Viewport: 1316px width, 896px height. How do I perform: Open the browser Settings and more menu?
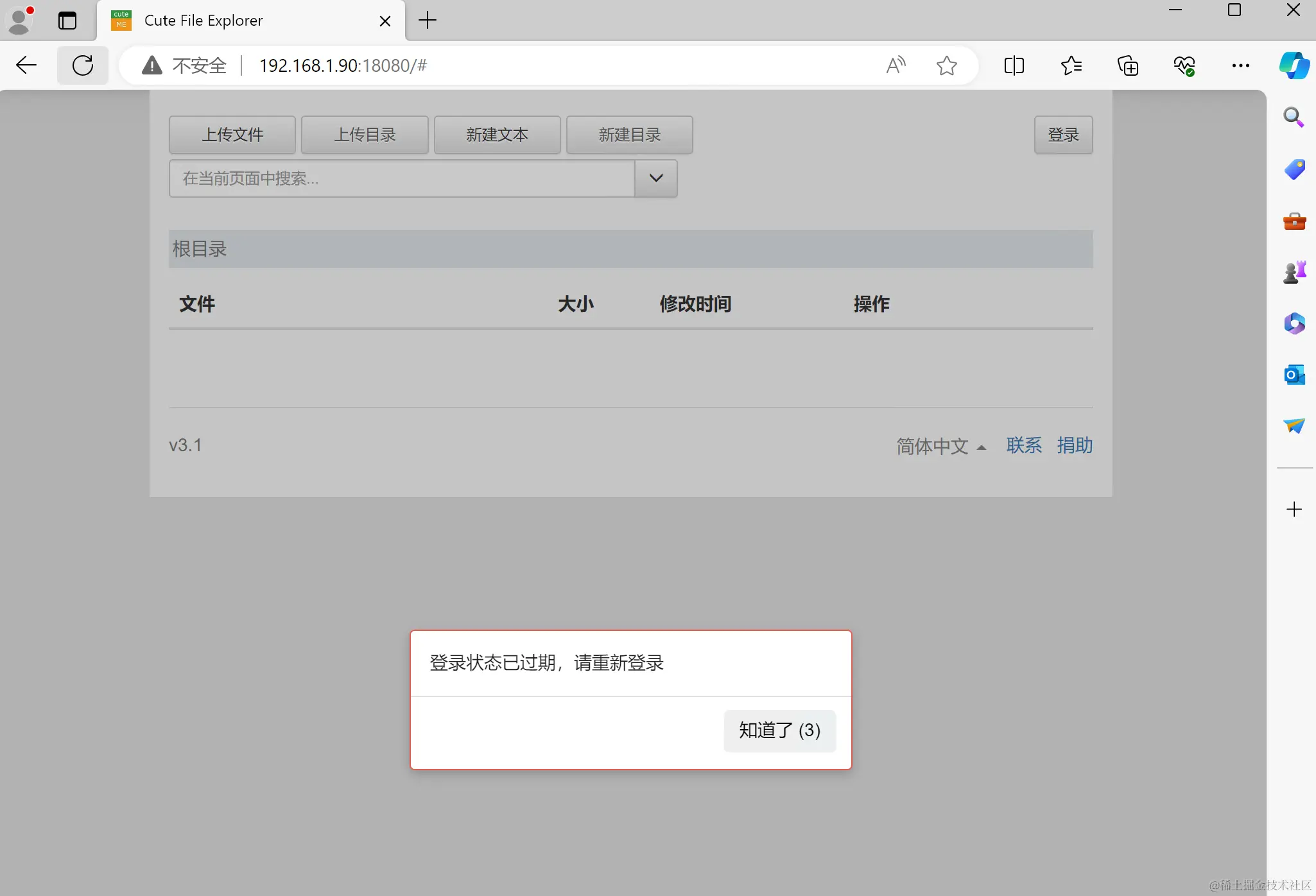[x=1240, y=65]
